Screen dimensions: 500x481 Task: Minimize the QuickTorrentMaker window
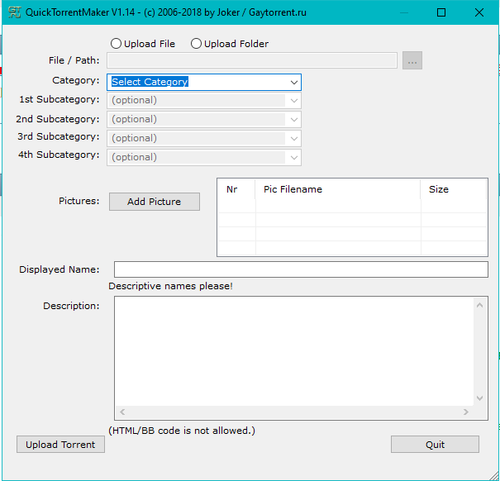click(404, 13)
